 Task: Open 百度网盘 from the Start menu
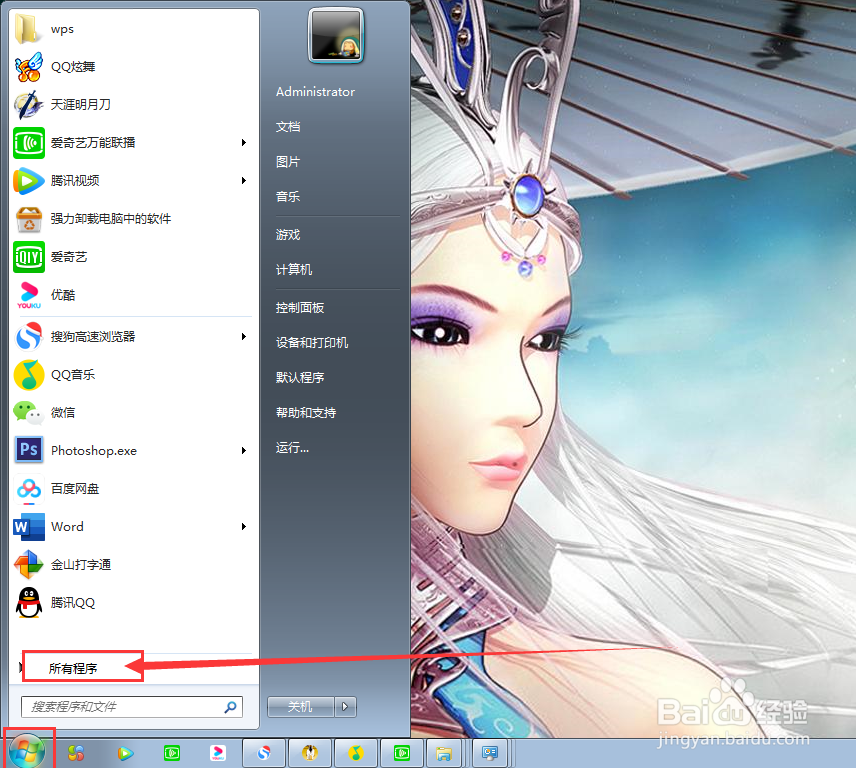[x=132, y=489]
